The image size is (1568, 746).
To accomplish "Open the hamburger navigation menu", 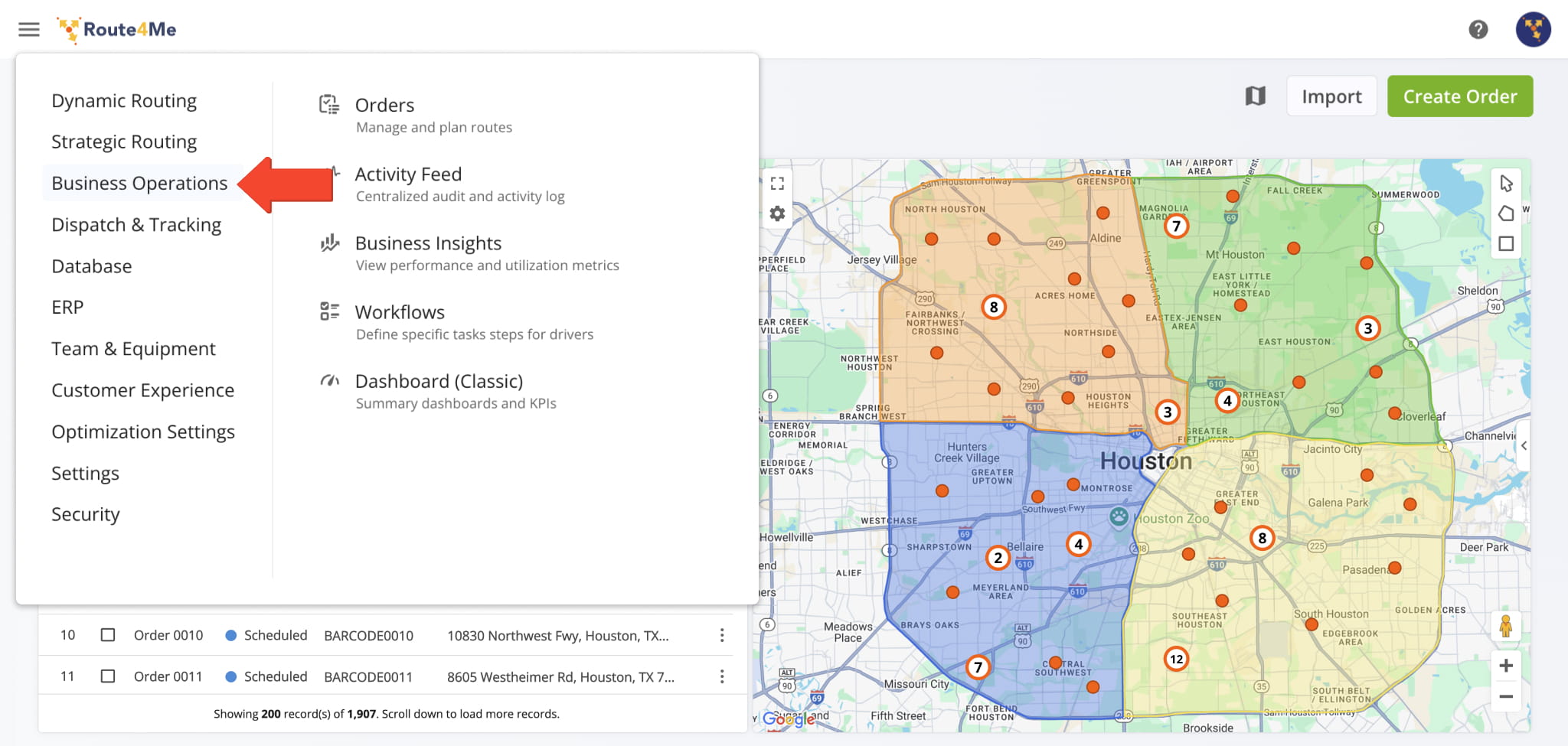I will 29,30.
